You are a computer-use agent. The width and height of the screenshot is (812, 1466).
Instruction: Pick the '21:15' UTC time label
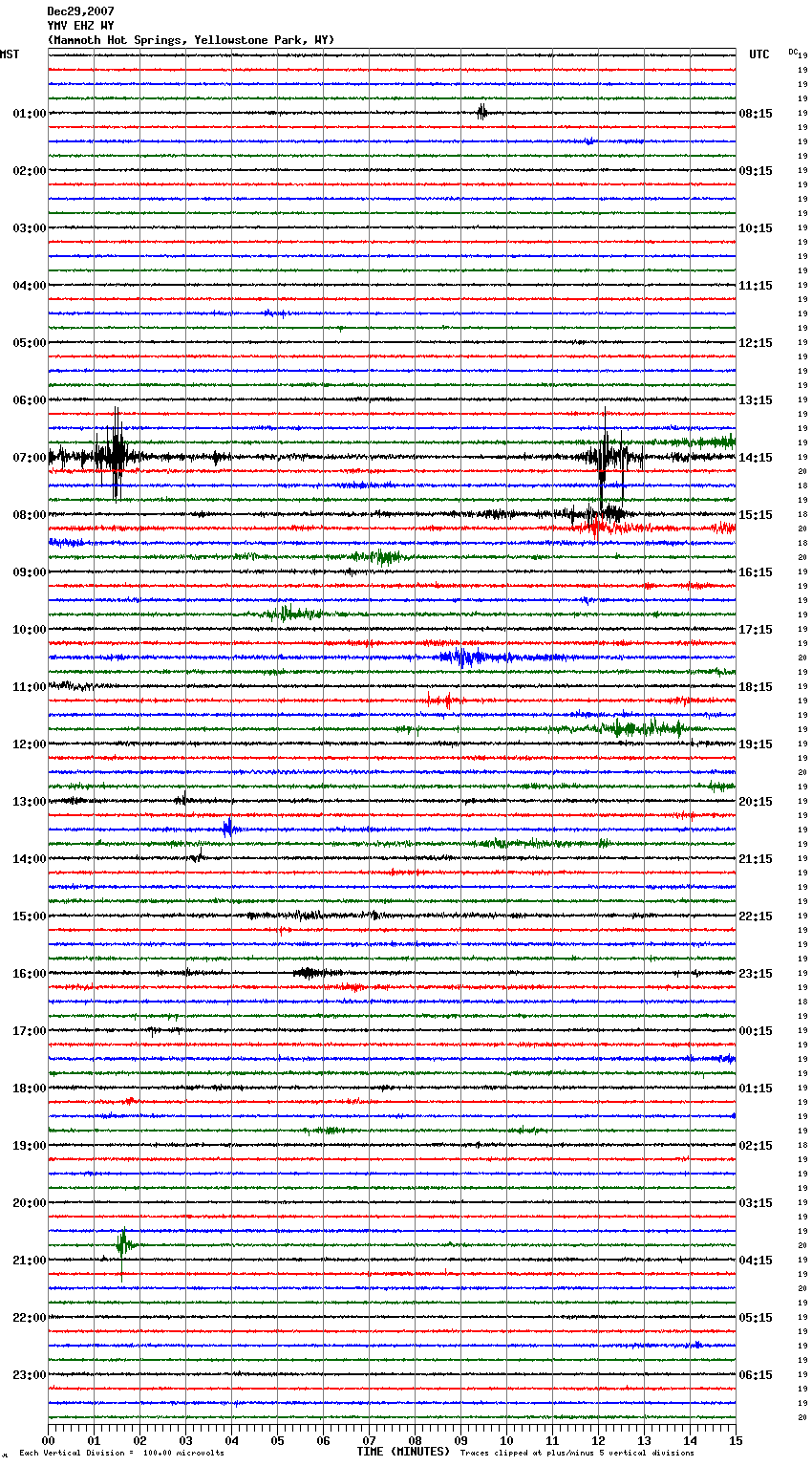click(x=756, y=859)
